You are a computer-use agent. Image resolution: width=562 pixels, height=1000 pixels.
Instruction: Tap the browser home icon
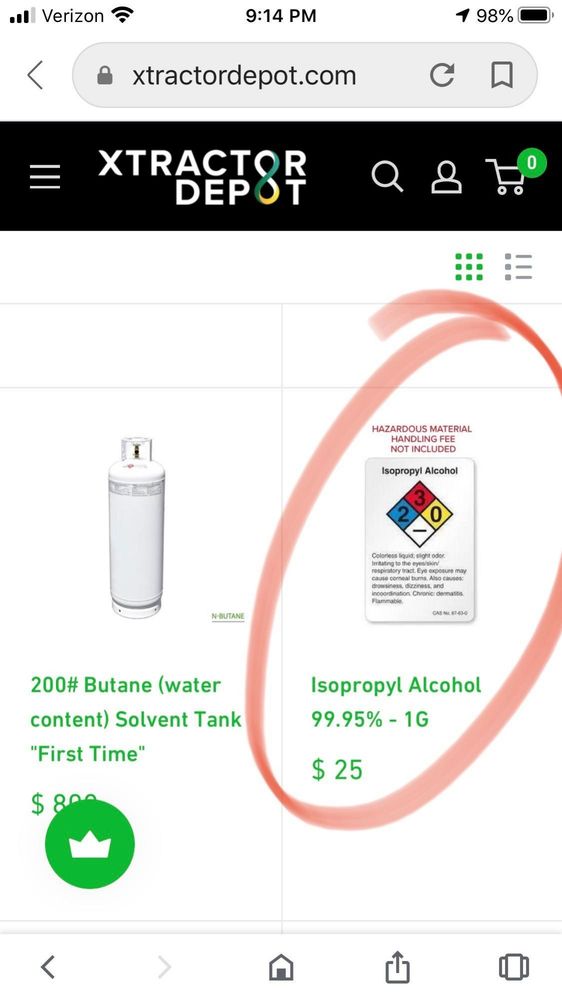(281, 967)
